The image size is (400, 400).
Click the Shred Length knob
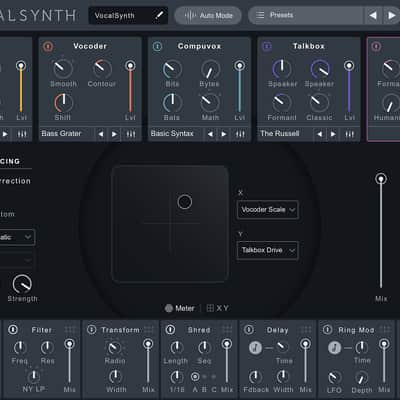[177, 348]
